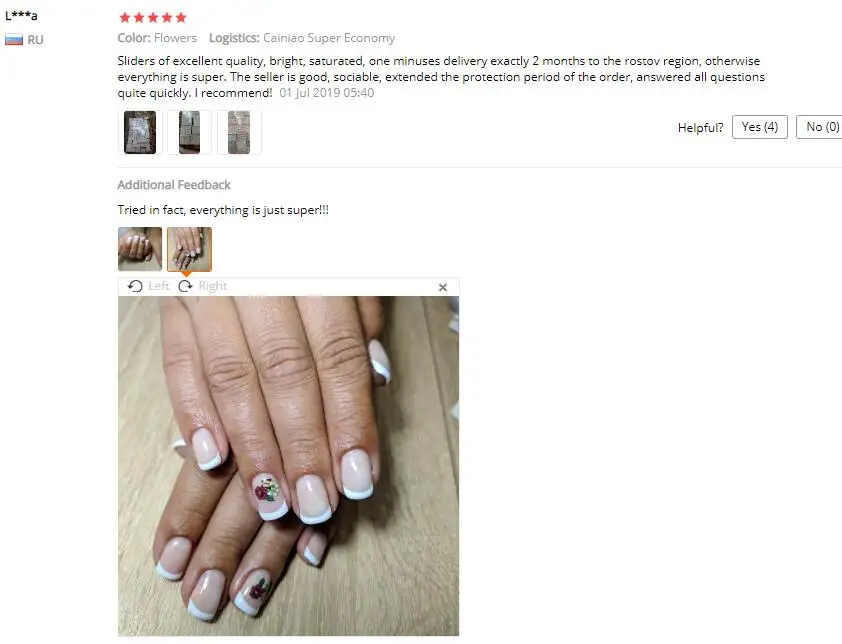This screenshot has height=644, width=842.
Task: Open the third package photo thumbnail
Action: 239,133
